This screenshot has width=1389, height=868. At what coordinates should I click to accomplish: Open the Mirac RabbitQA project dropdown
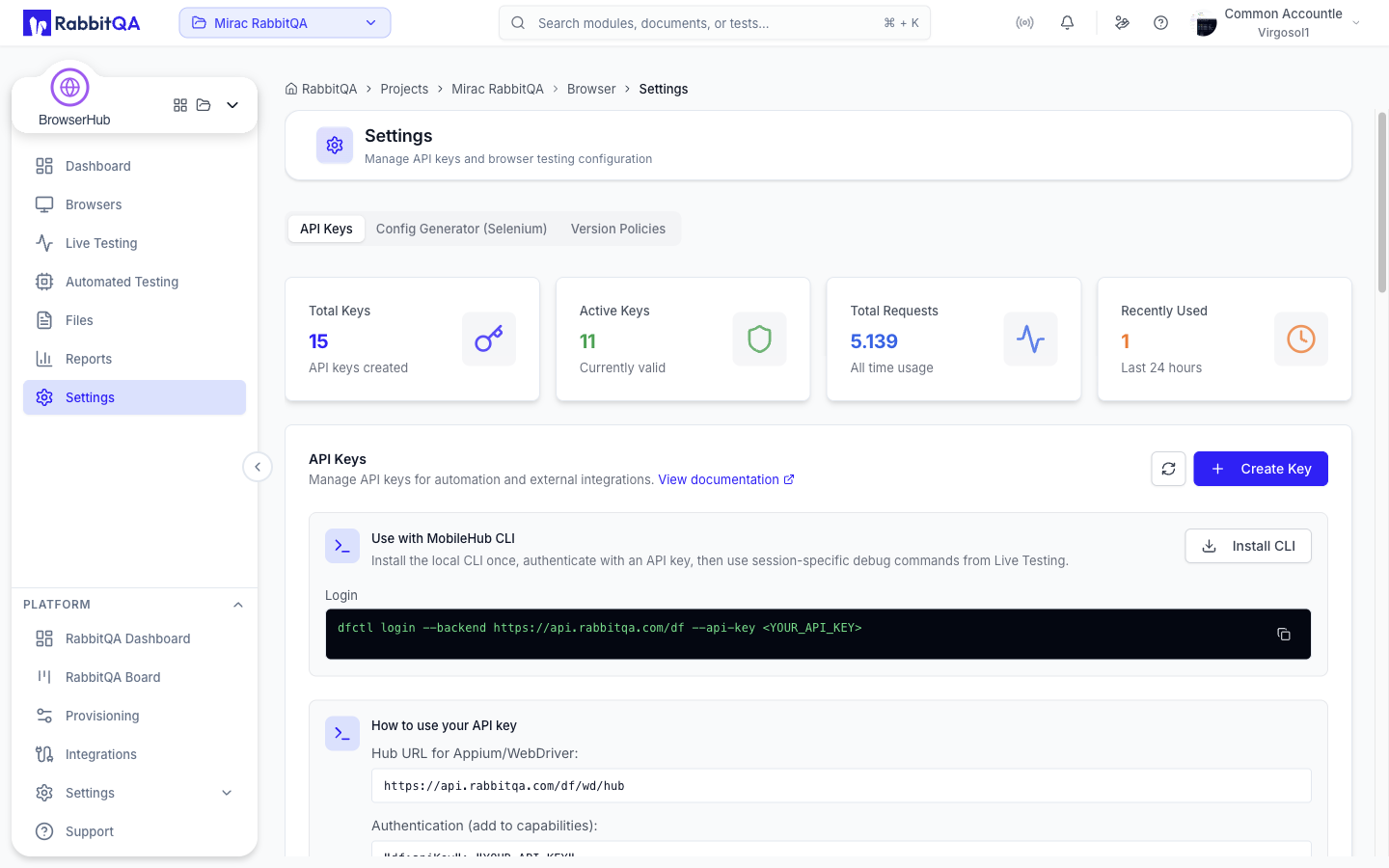coord(285,23)
